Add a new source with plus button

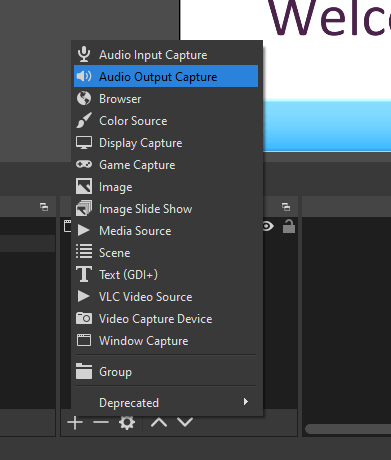point(75,423)
